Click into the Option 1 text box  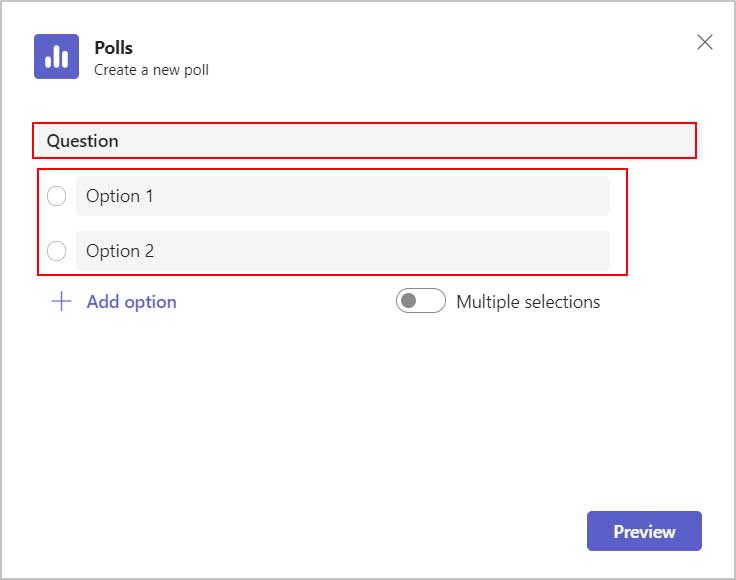(343, 196)
